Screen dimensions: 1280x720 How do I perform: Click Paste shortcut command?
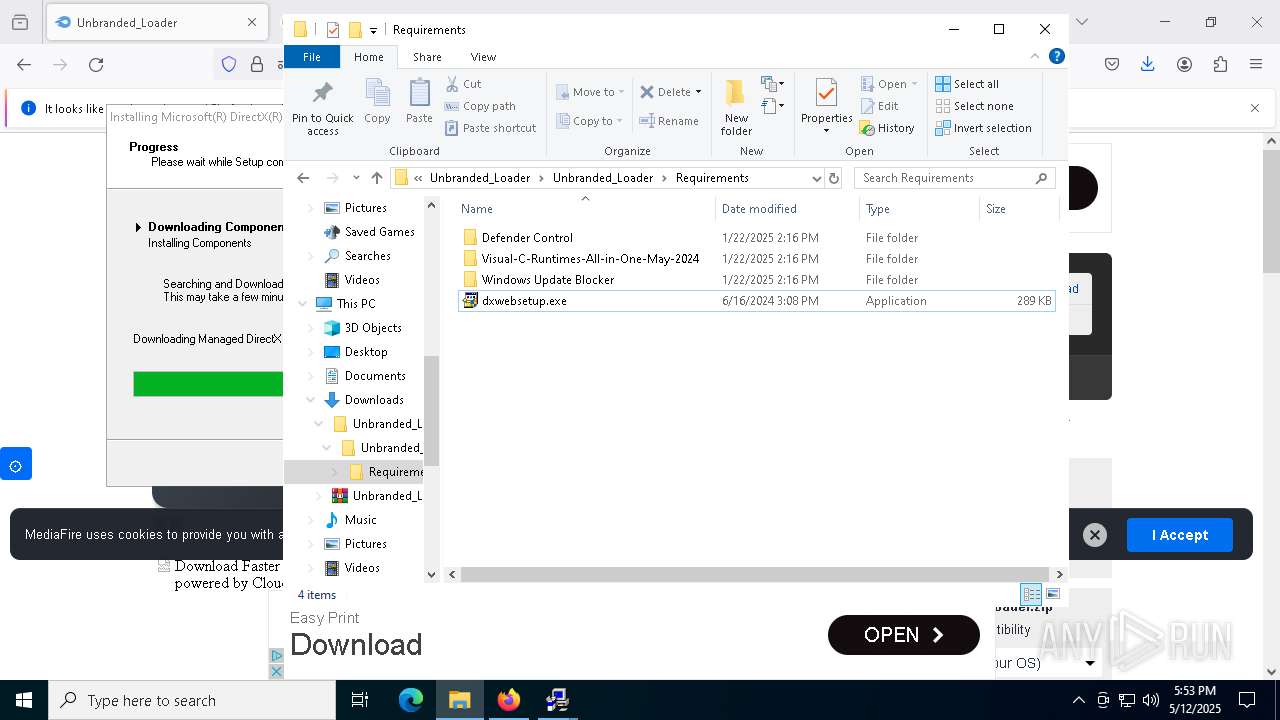491,128
